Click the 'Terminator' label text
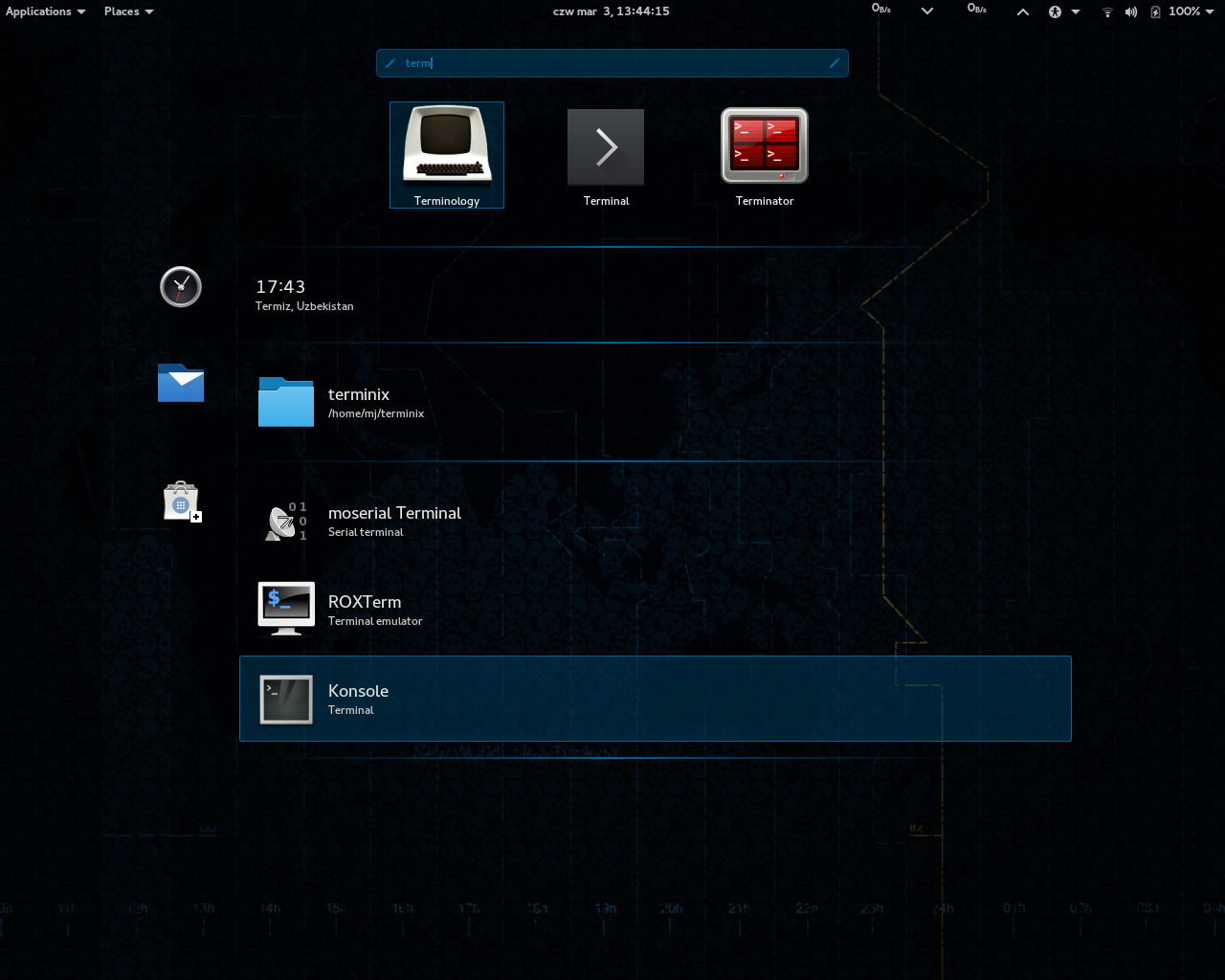 click(765, 201)
